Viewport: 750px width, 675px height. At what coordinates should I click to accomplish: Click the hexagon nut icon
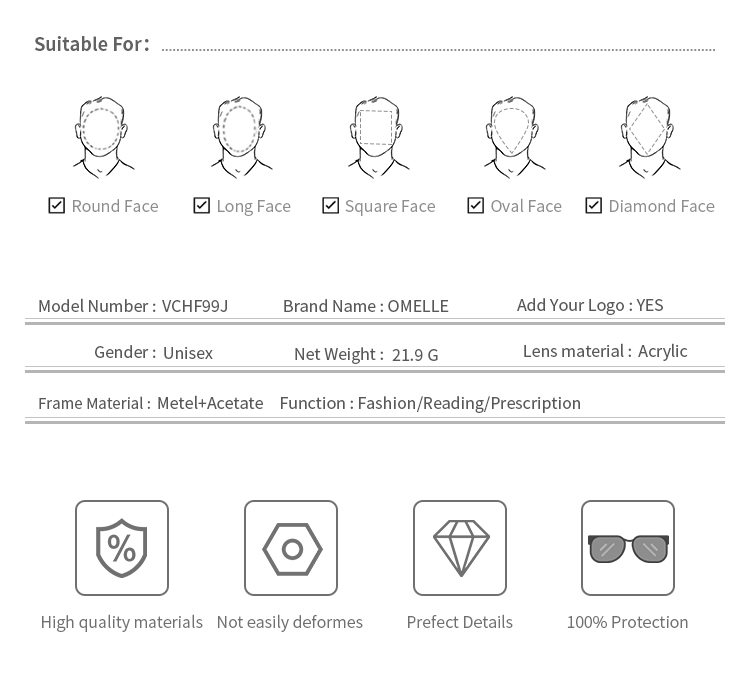tap(291, 548)
